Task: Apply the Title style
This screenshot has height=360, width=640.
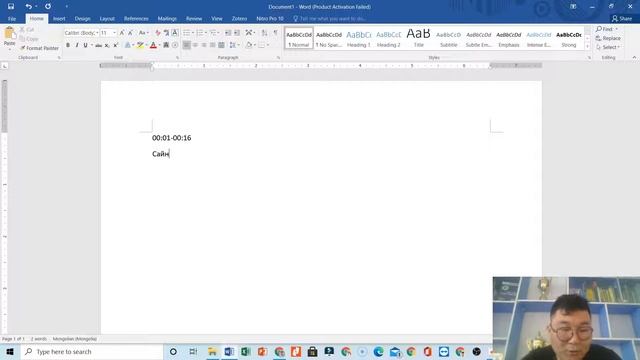Action: (x=418, y=38)
